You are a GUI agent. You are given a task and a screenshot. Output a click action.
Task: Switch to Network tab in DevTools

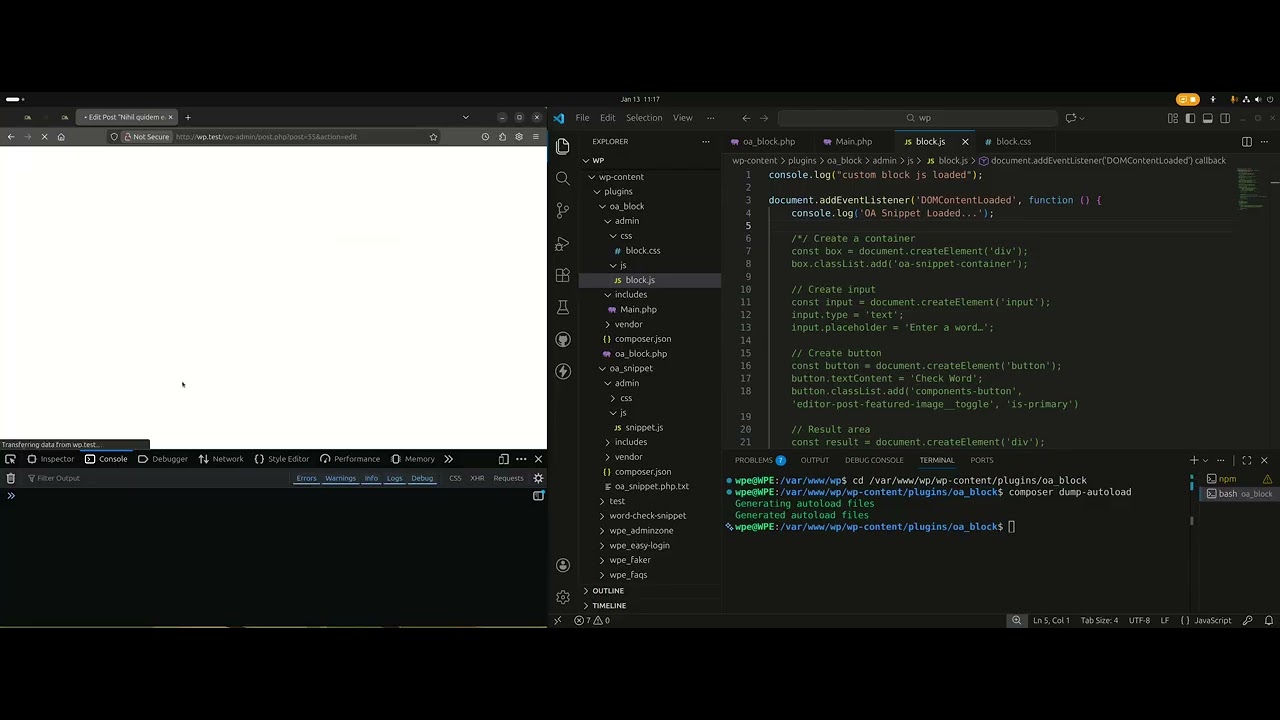pos(221,459)
